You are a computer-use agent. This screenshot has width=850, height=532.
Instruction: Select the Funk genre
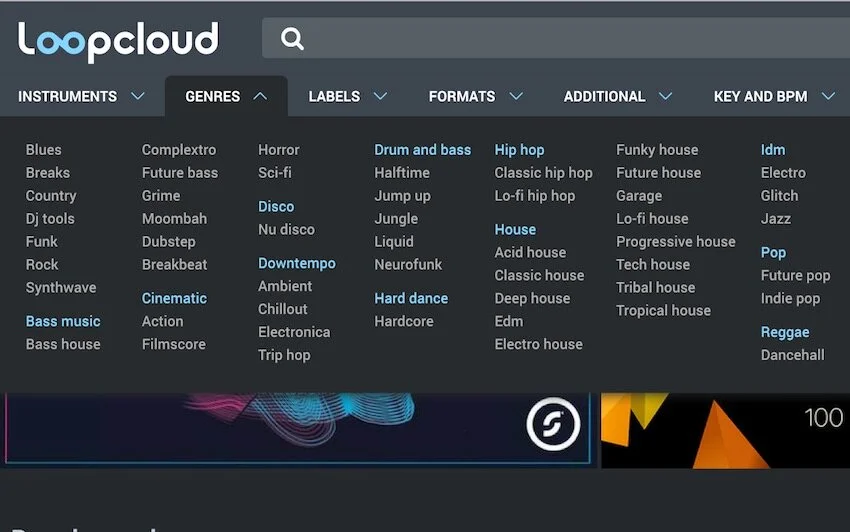click(x=41, y=241)
